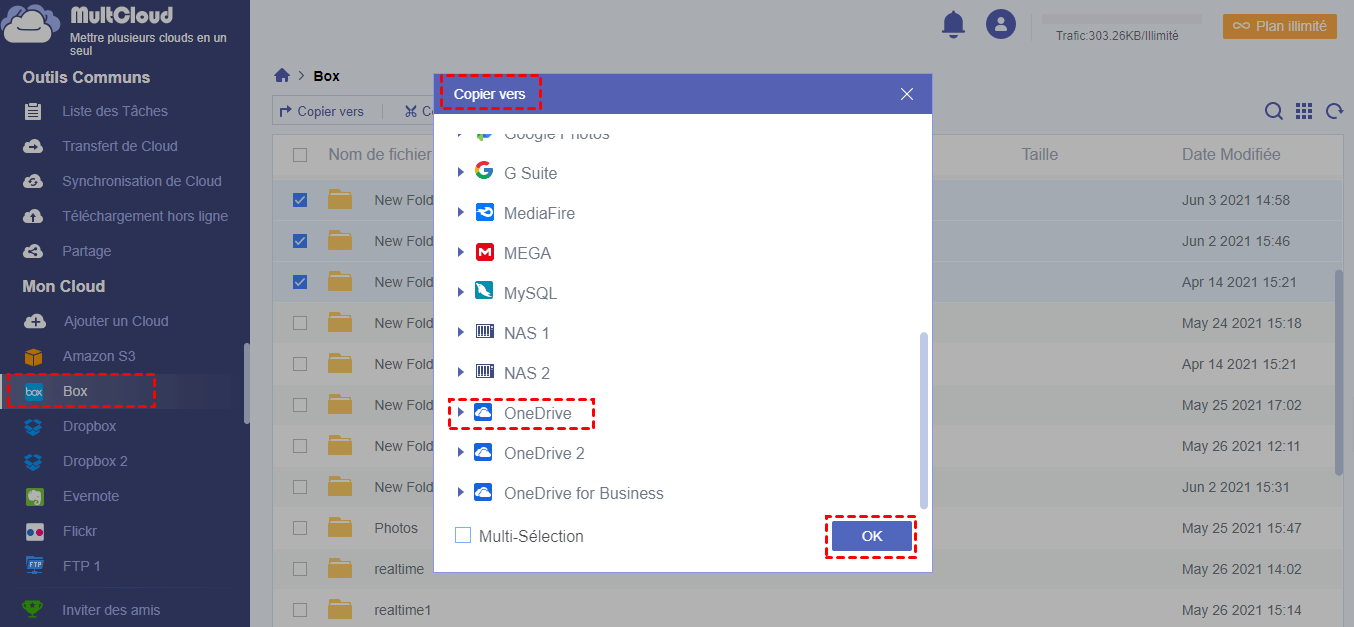Click the sidebar scrollbar thumb
This screenshot has width=1354, height=627.
(246, 383)
